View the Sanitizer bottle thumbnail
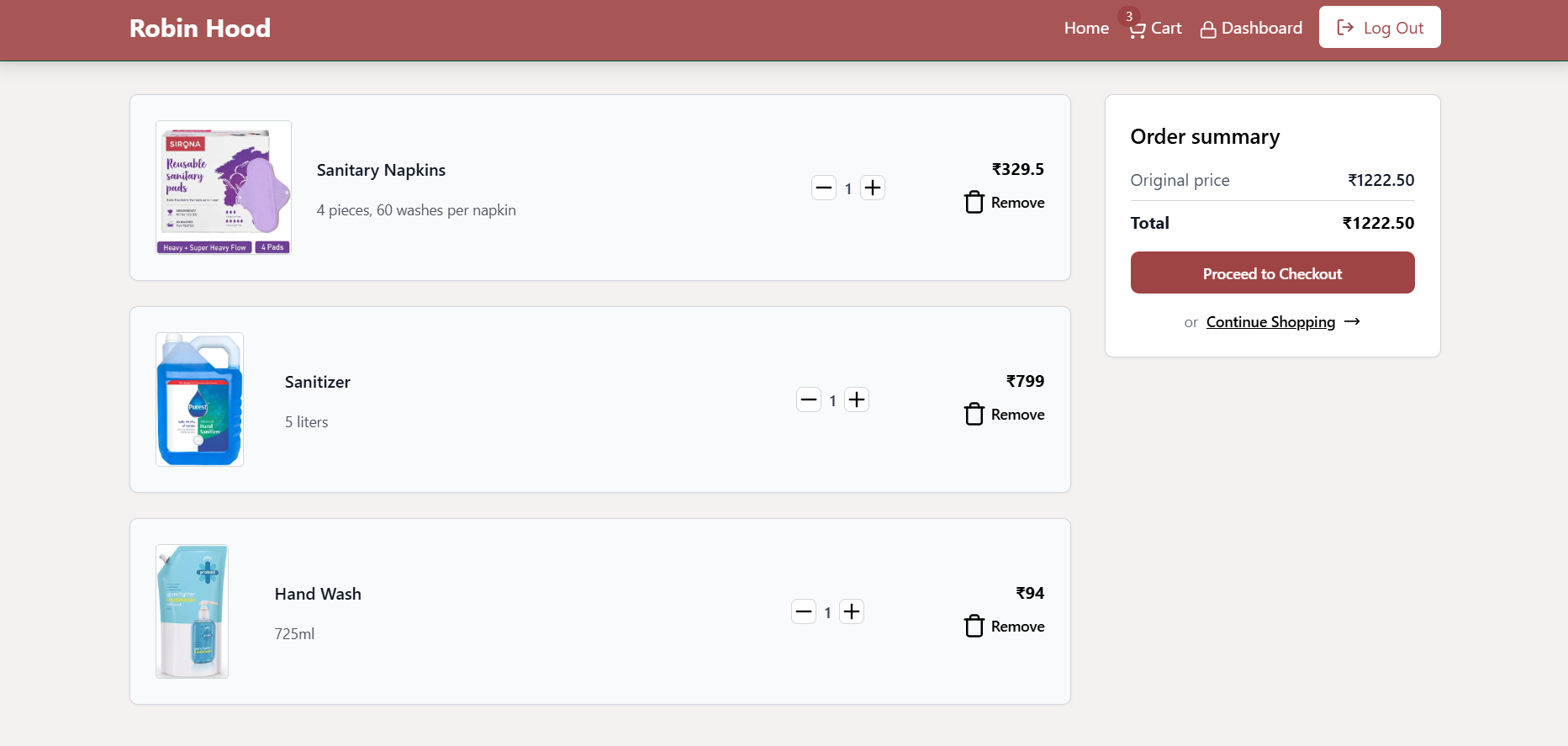This screenshot has width=1568, height=746. [x=200, y=399]
